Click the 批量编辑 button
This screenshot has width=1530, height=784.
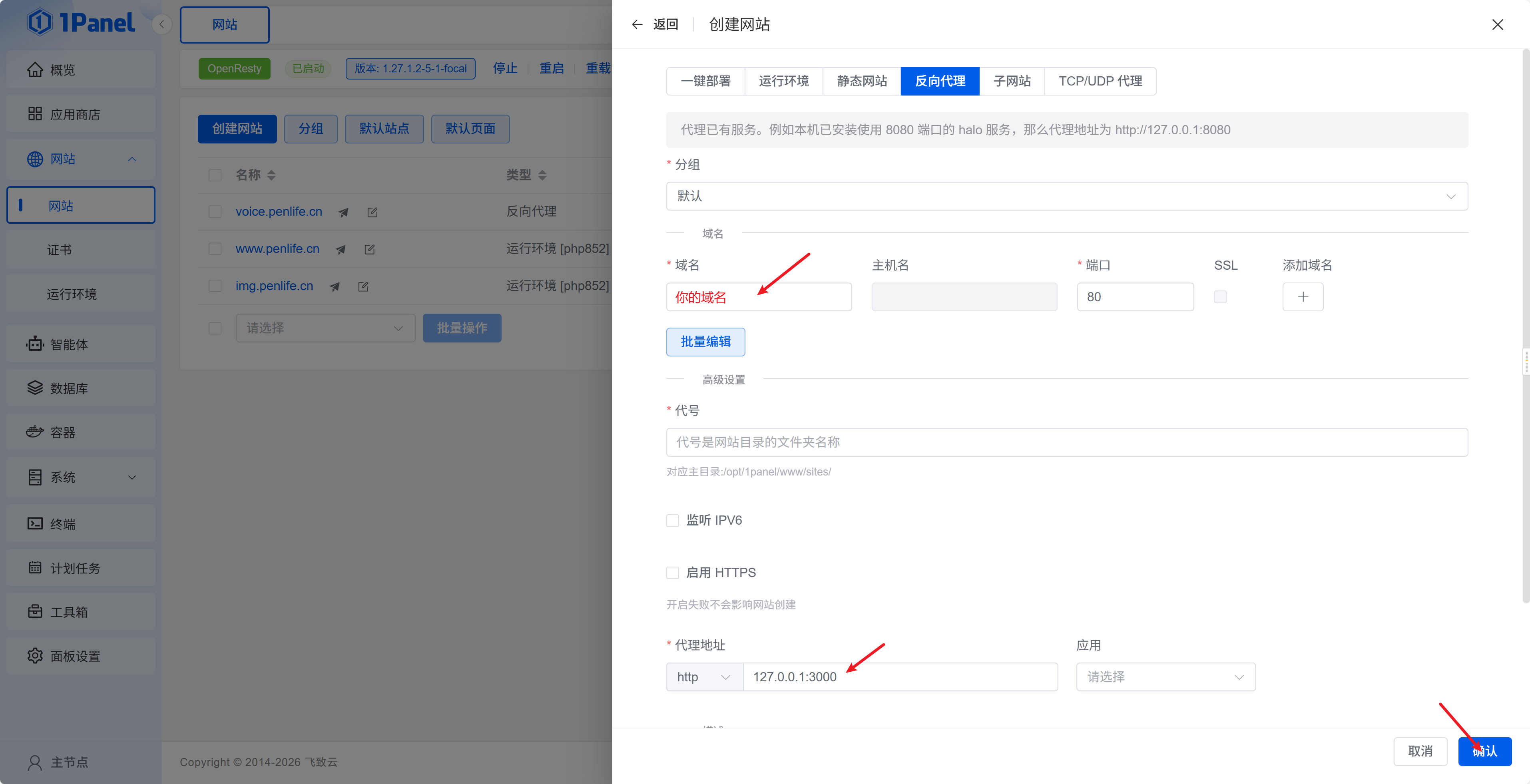point(705,342)
